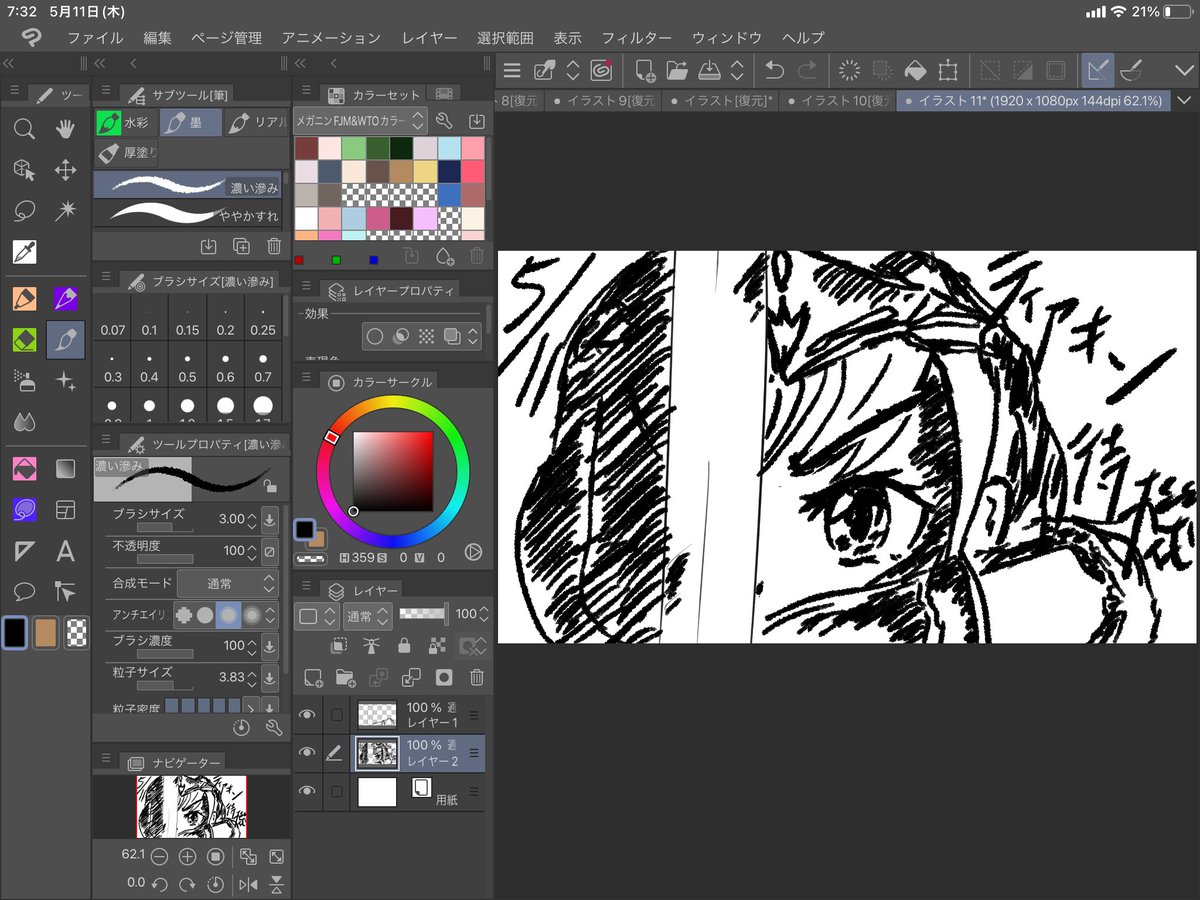Screen dimensions: 1200x900
Task: Hide レイヤー2 using its eye icon
Action: [308, 753]
